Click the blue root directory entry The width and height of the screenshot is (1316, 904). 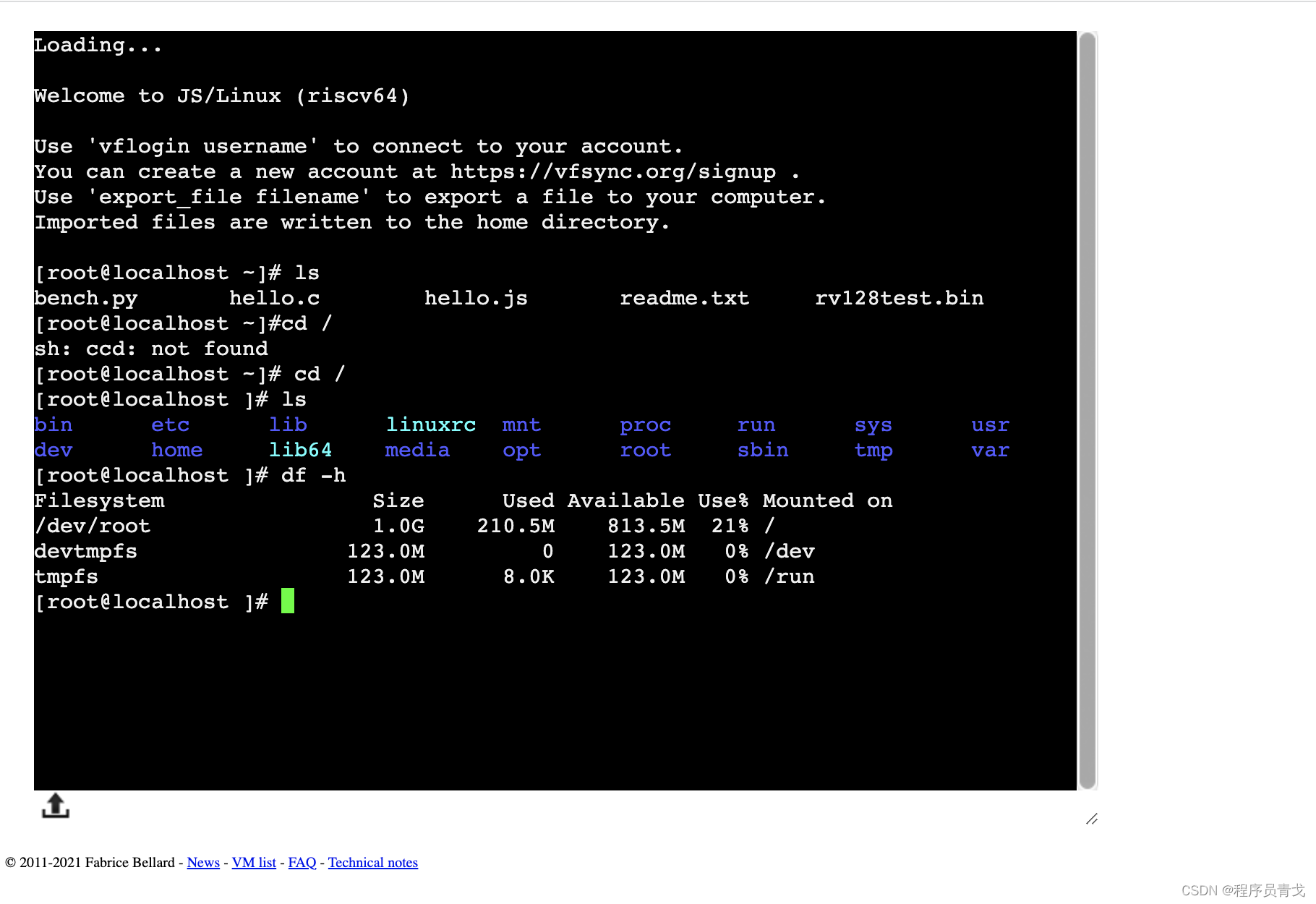pyautogui.click(x=646, y=450)
